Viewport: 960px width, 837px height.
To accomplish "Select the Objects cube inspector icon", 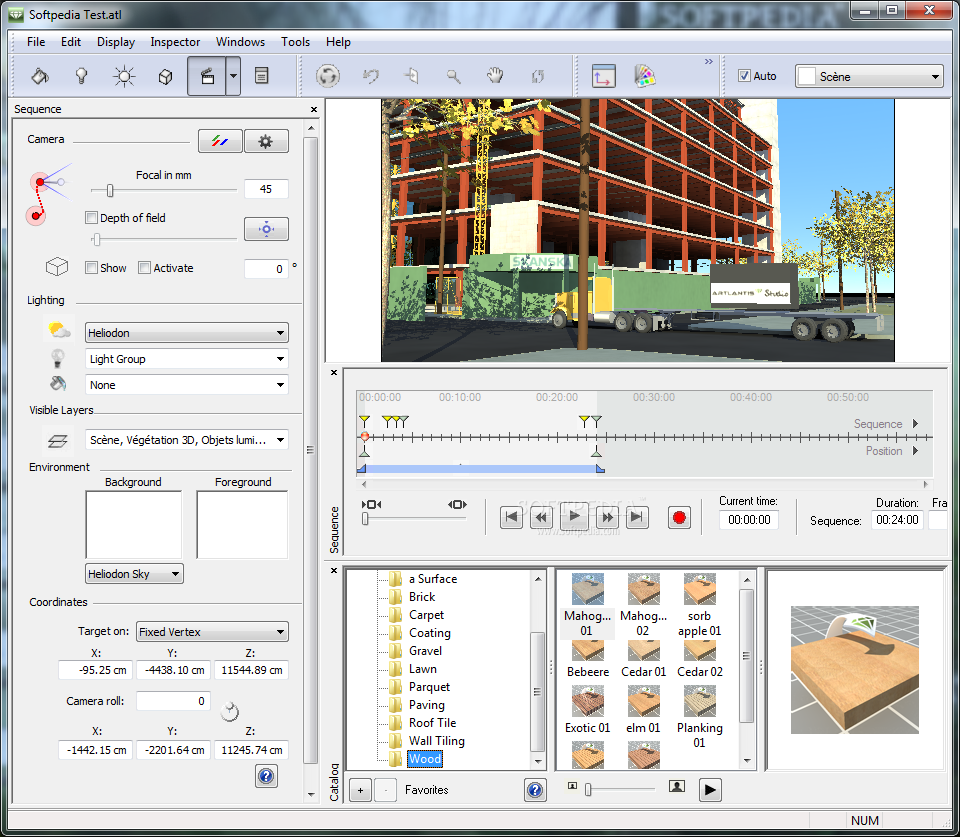I will 165,75.
